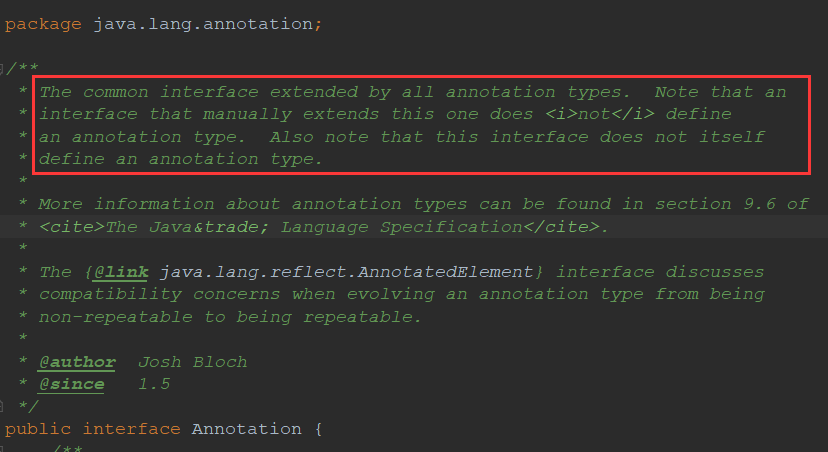The height and width of the screenshot is (452, 828).
Task: Click the @author Javadoc tag
Action: click(77, 362)
